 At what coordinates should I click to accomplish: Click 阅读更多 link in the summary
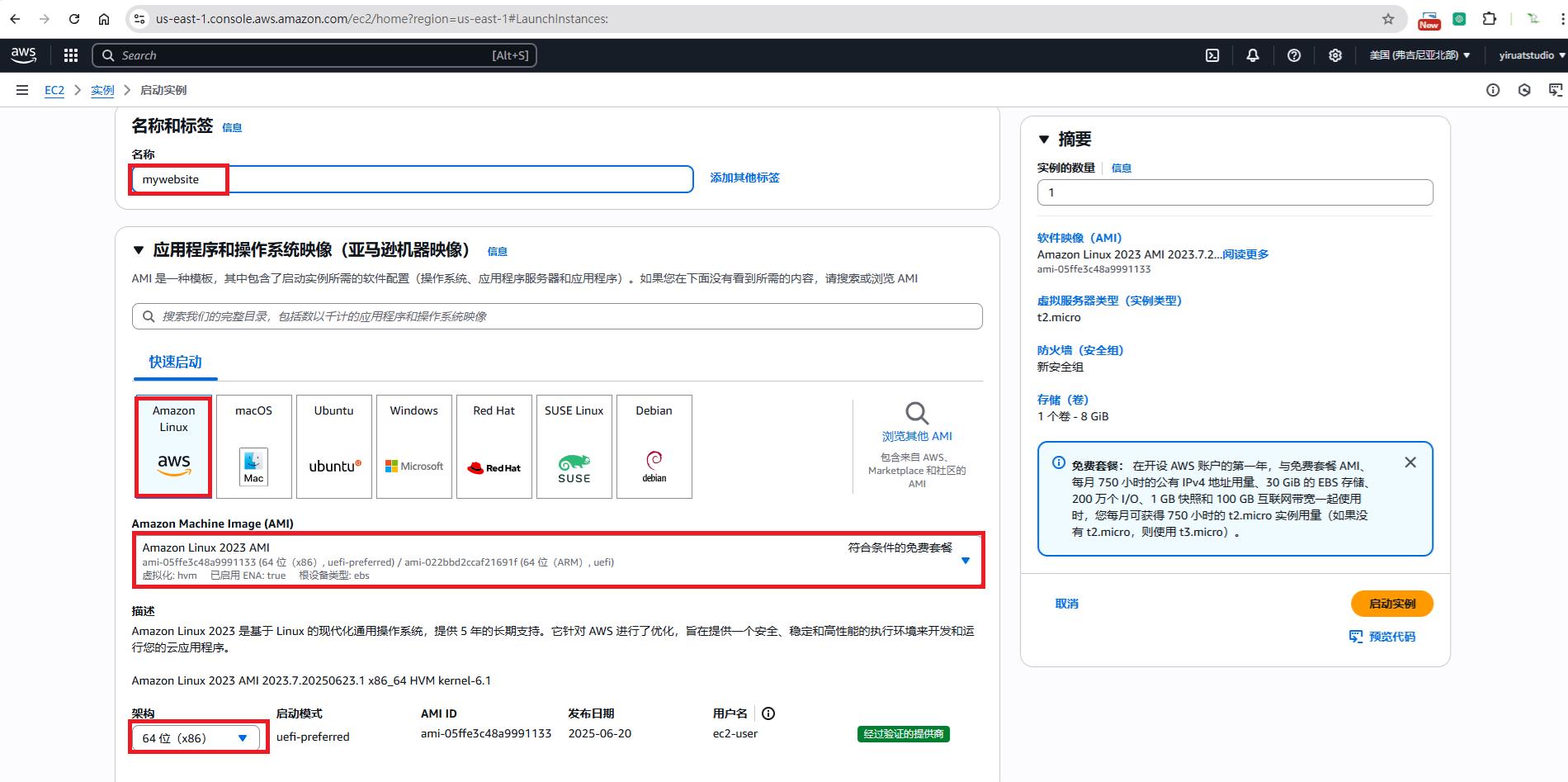coord(1246,254)
